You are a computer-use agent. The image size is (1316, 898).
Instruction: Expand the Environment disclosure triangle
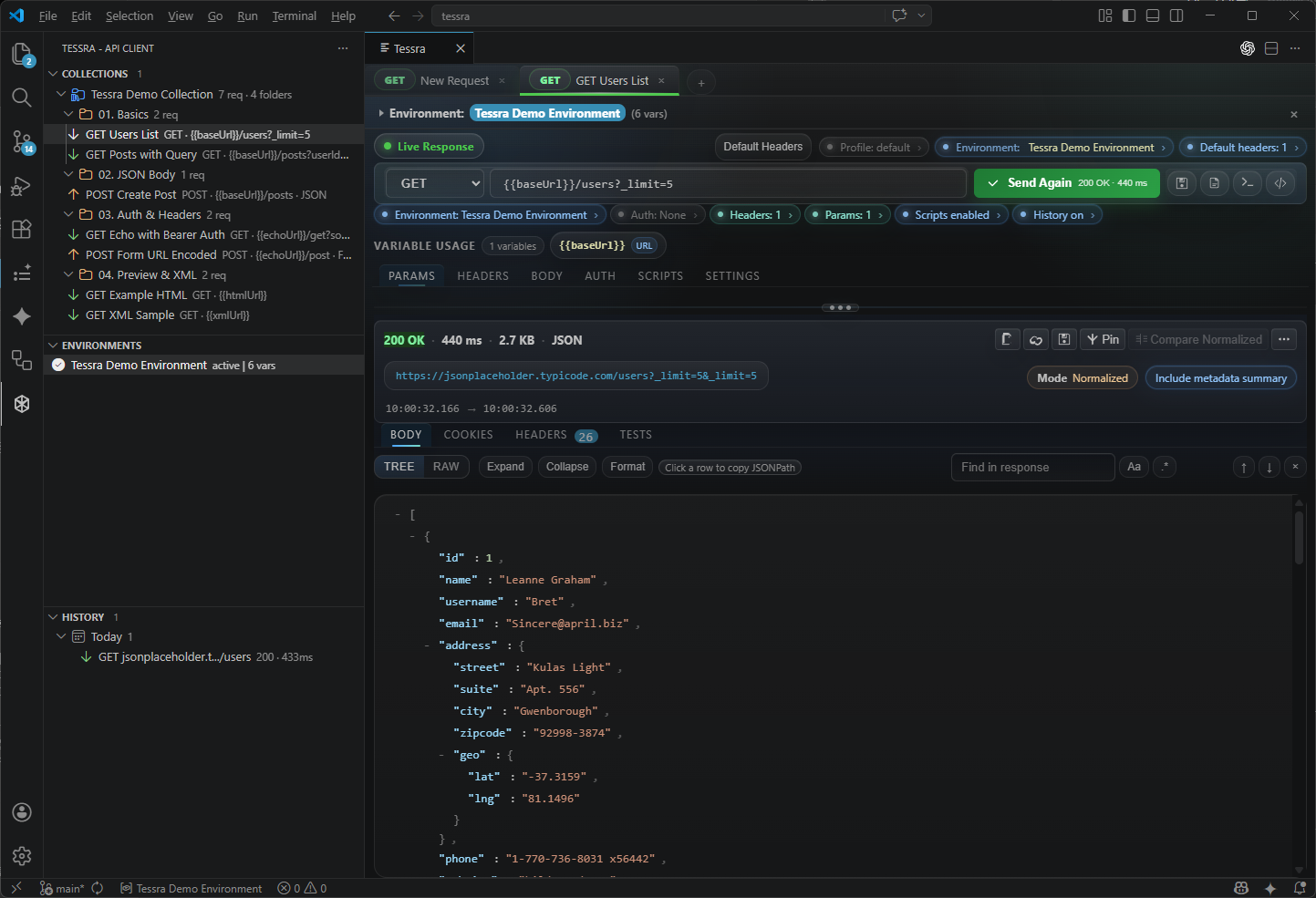coord(380,113)
